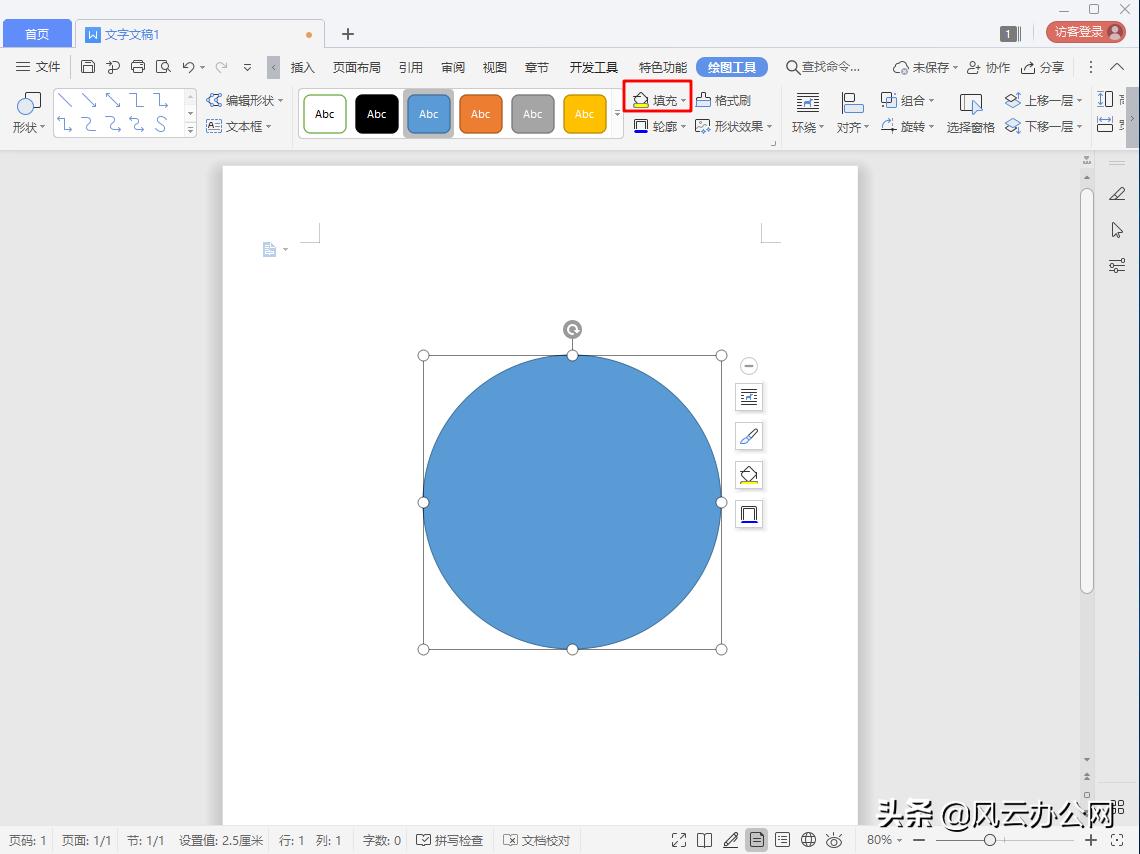This screenshot has width=1140, height=854.
Task: Switch to two-page view in status bar
Action: point(706,840)
